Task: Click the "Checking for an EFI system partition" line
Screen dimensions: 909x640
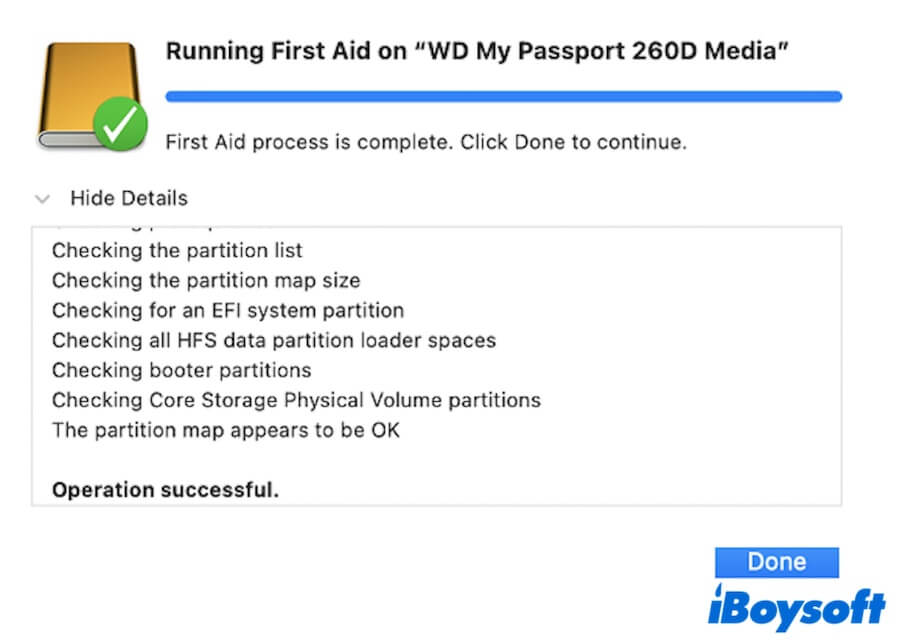Action: (x=228, y=310)
